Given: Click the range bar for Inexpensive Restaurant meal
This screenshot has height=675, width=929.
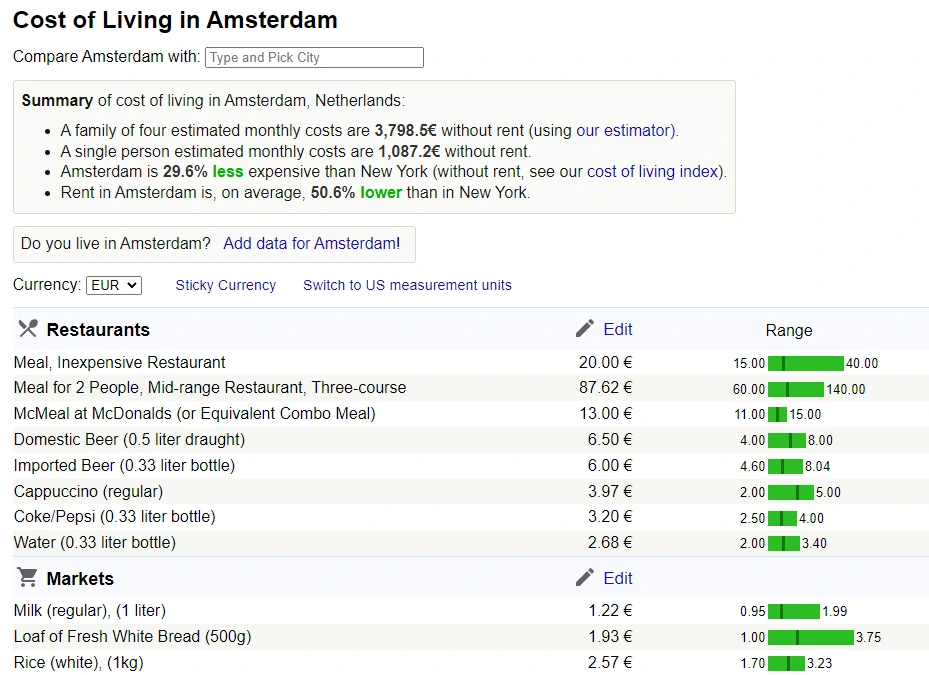Looking at the screenshot, I should pos(806,363).
